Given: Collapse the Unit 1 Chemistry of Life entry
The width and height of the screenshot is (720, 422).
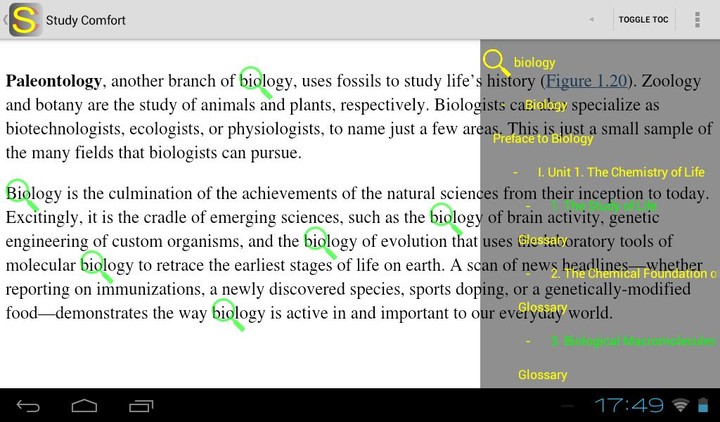Looking at the screenshot, I should (x=515, y=173).
